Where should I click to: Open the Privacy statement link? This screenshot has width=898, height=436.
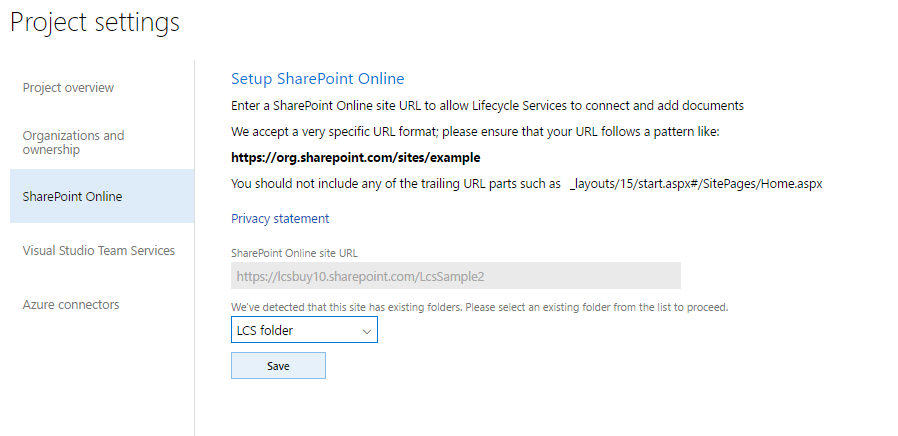[280, 218]
